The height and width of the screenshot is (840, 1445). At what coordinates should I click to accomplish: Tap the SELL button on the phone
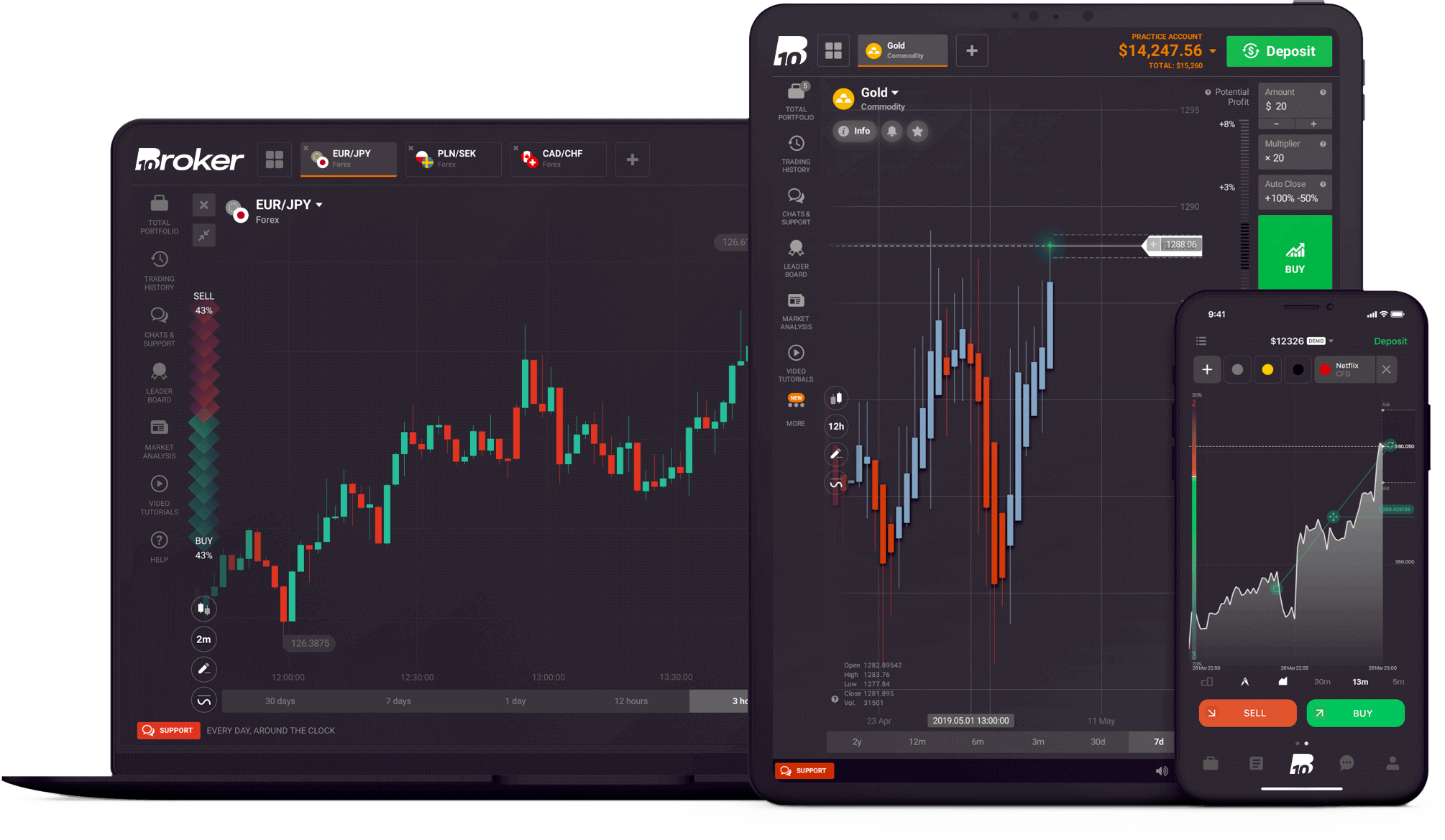pos(1247,713)
